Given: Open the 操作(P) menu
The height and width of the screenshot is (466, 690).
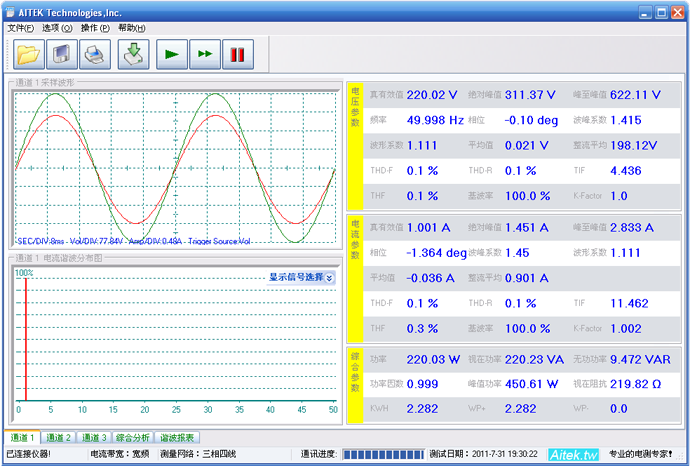Looking at the screenshot, I should click(x=95, y=28).
